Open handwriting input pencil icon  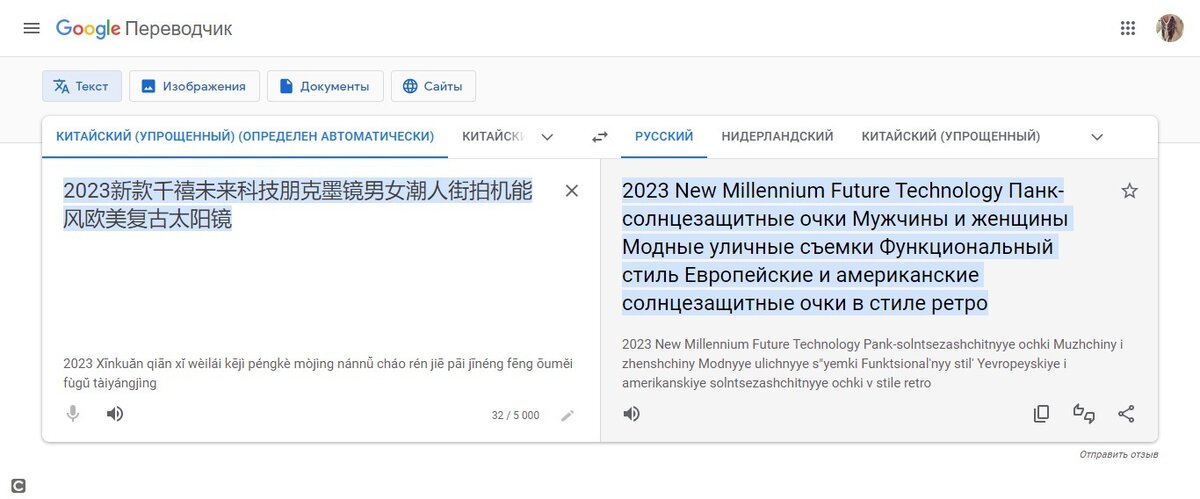[568, 415]
